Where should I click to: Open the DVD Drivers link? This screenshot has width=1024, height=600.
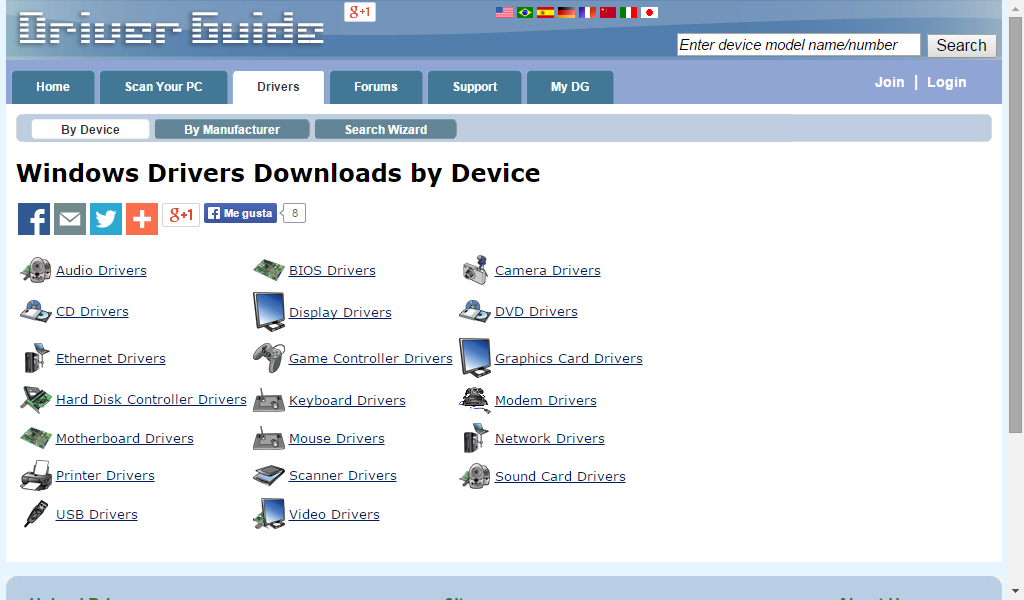[x=536, y=311]
